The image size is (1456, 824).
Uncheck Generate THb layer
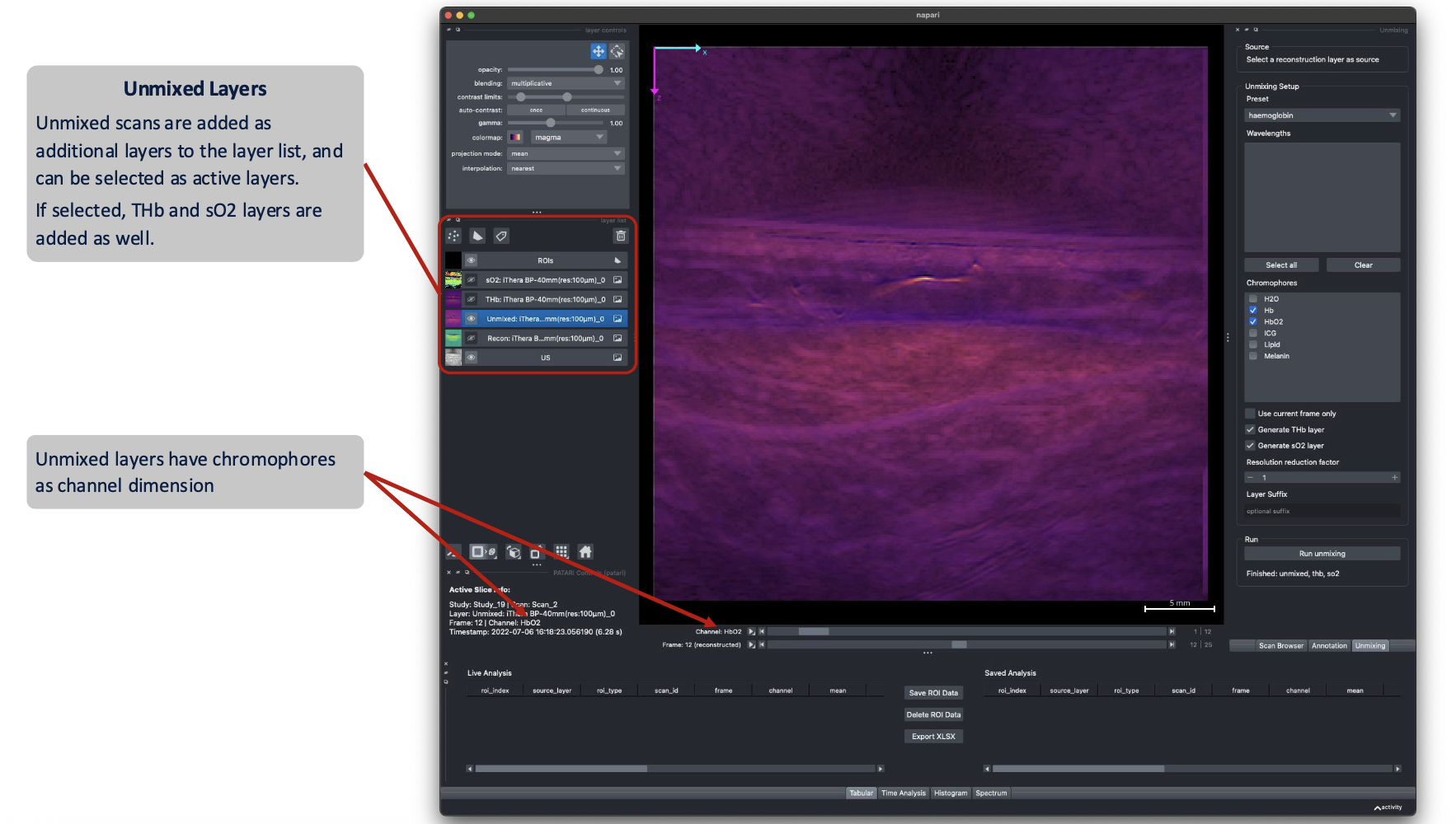(x=1250, y=430)
